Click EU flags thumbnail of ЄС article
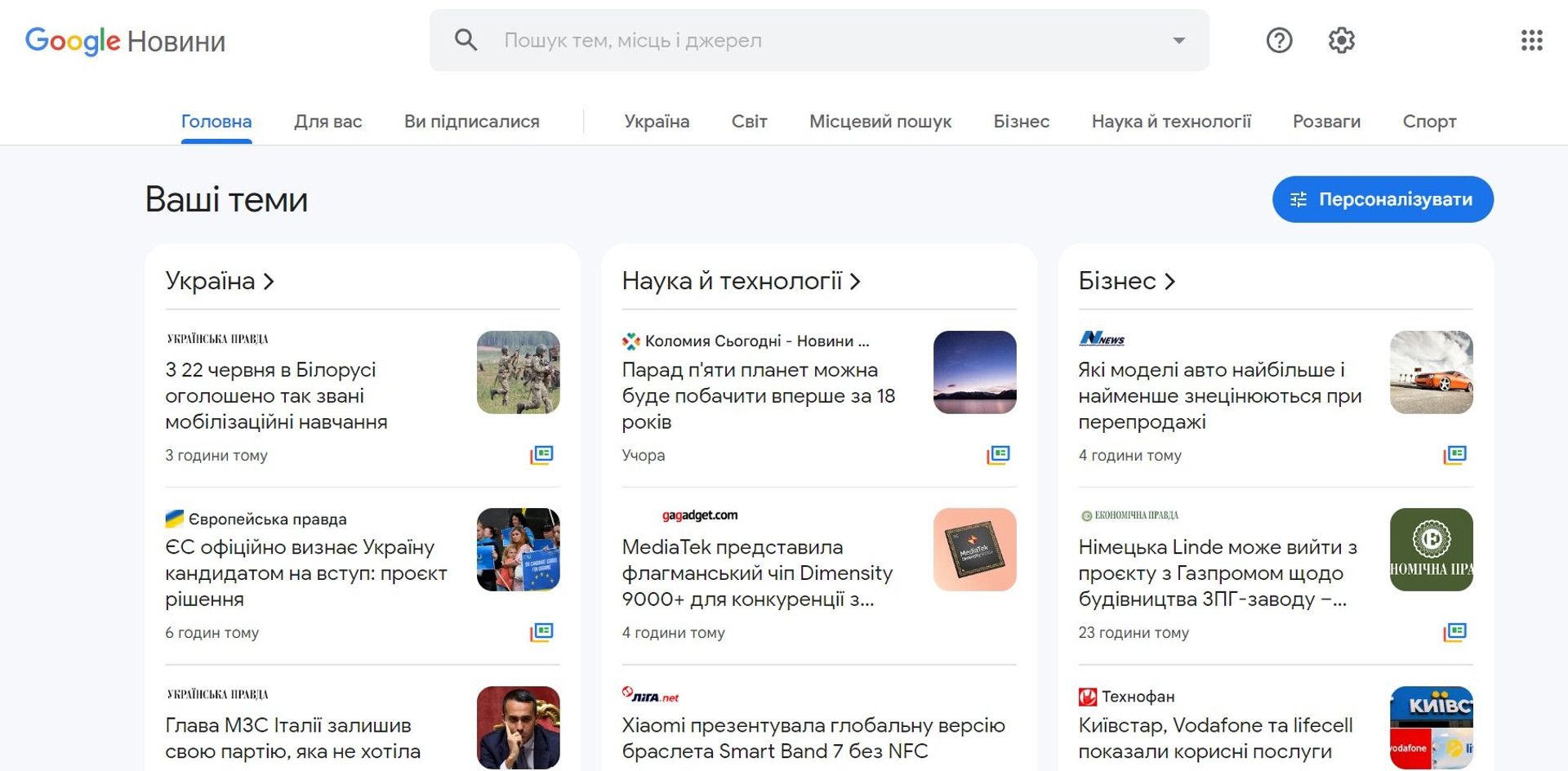 click(x=519, y=550)
